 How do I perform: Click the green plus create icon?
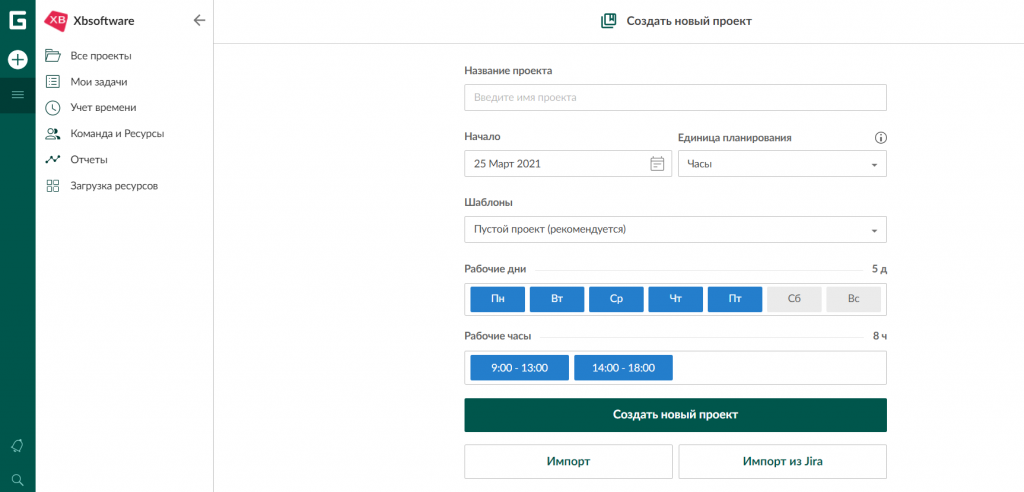(17, 59)
